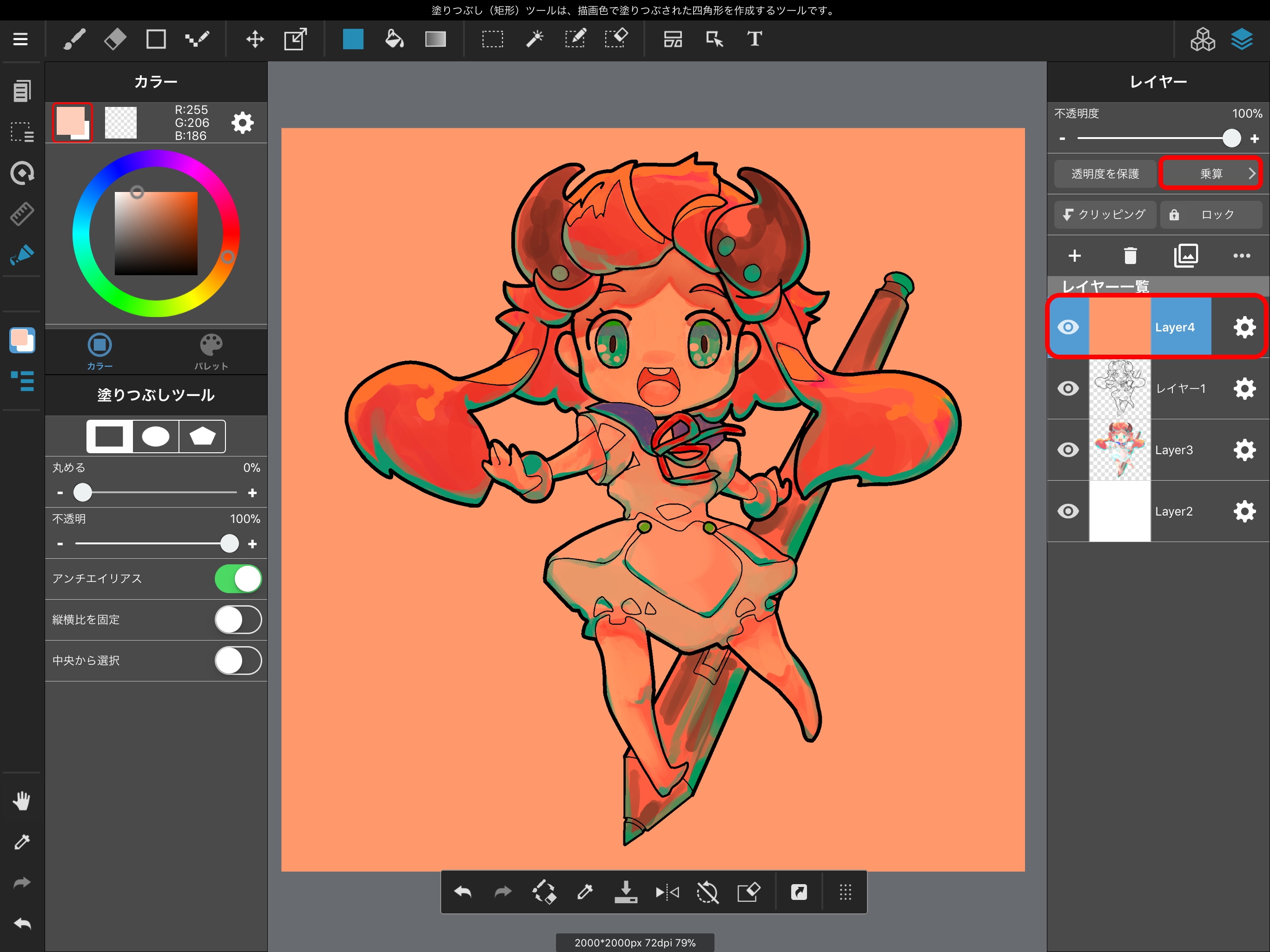Viewport: 1270px width, 952px height.
Task: Increase layer 不透明度 with plus
Action: (x=1255, y=139)
